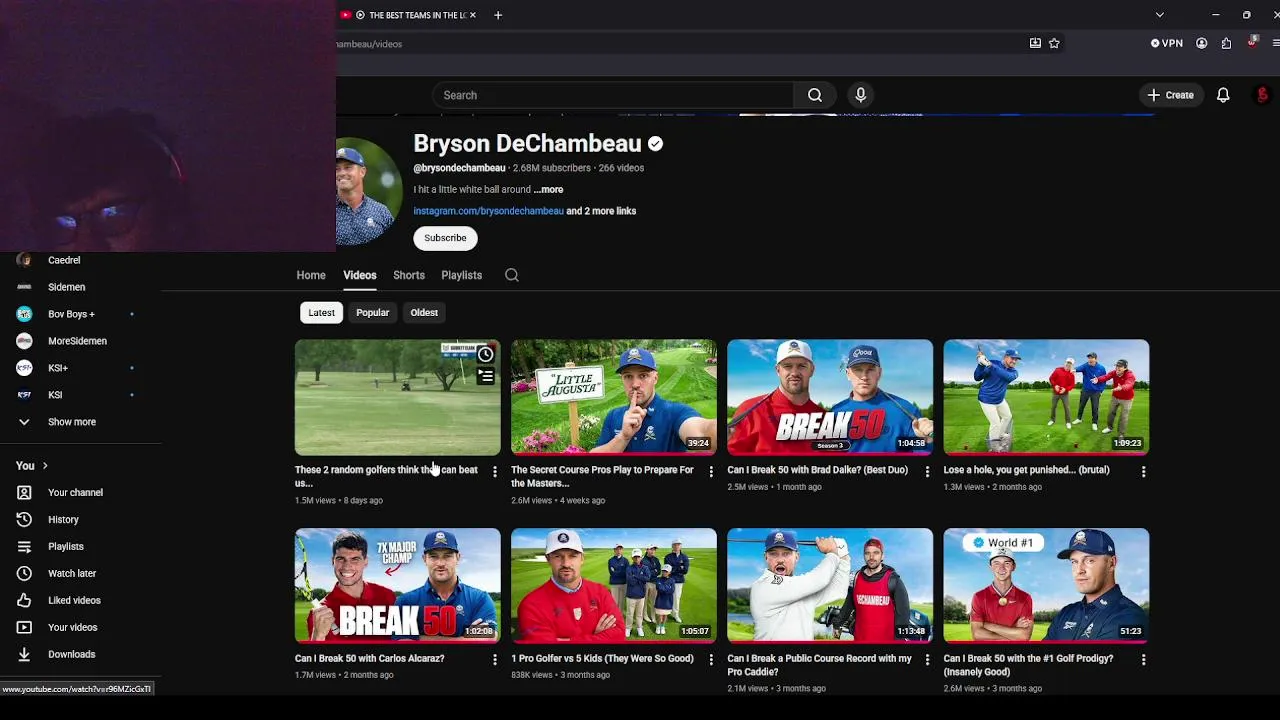This screenshot has height=720, width=1280.
Task: Open options for Secret Course Pros video
Action: click(x=711, y=471)
